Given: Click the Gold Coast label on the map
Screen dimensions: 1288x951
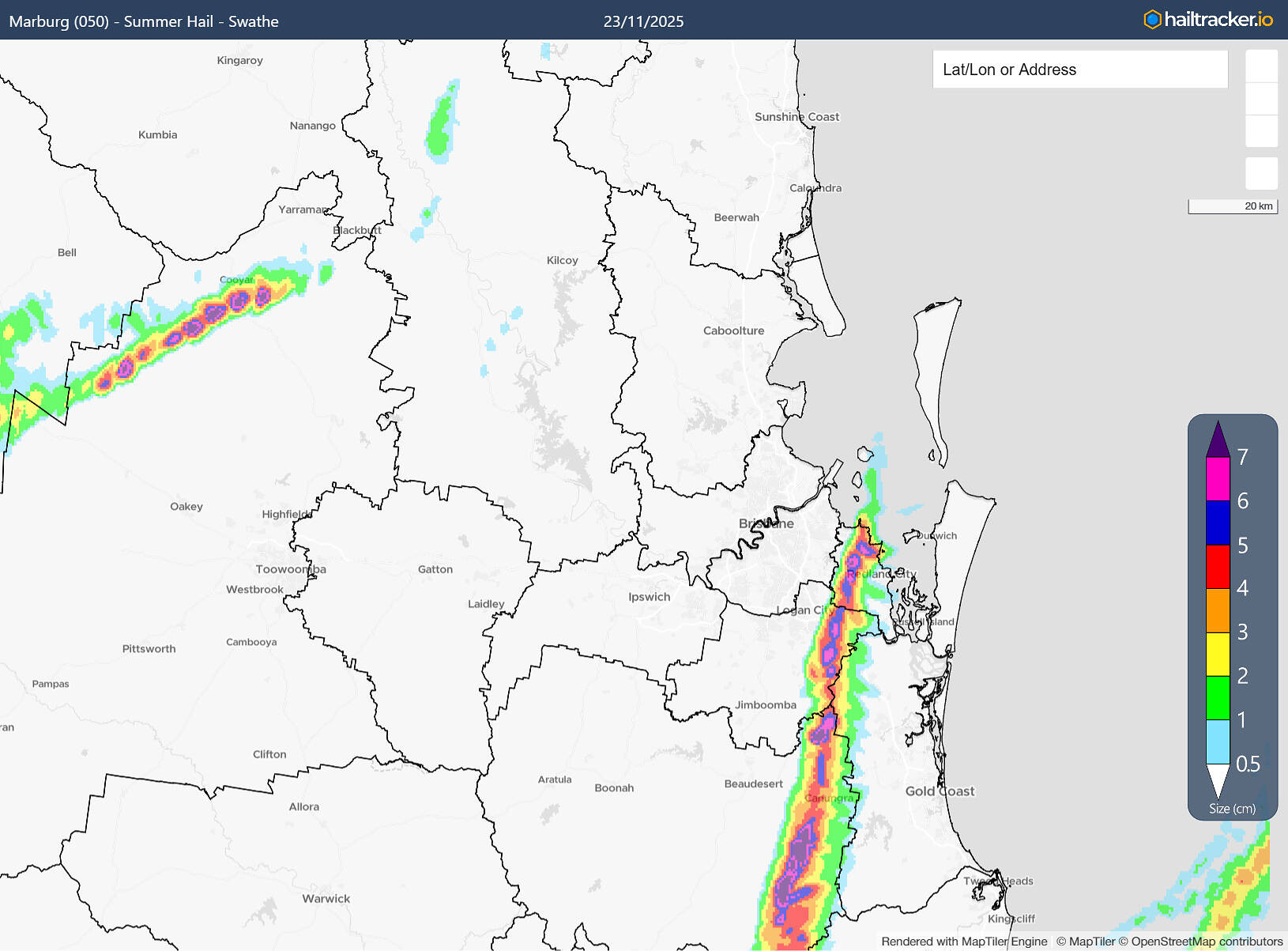Looking at the screenshot, I should click(x=940, y=791).
